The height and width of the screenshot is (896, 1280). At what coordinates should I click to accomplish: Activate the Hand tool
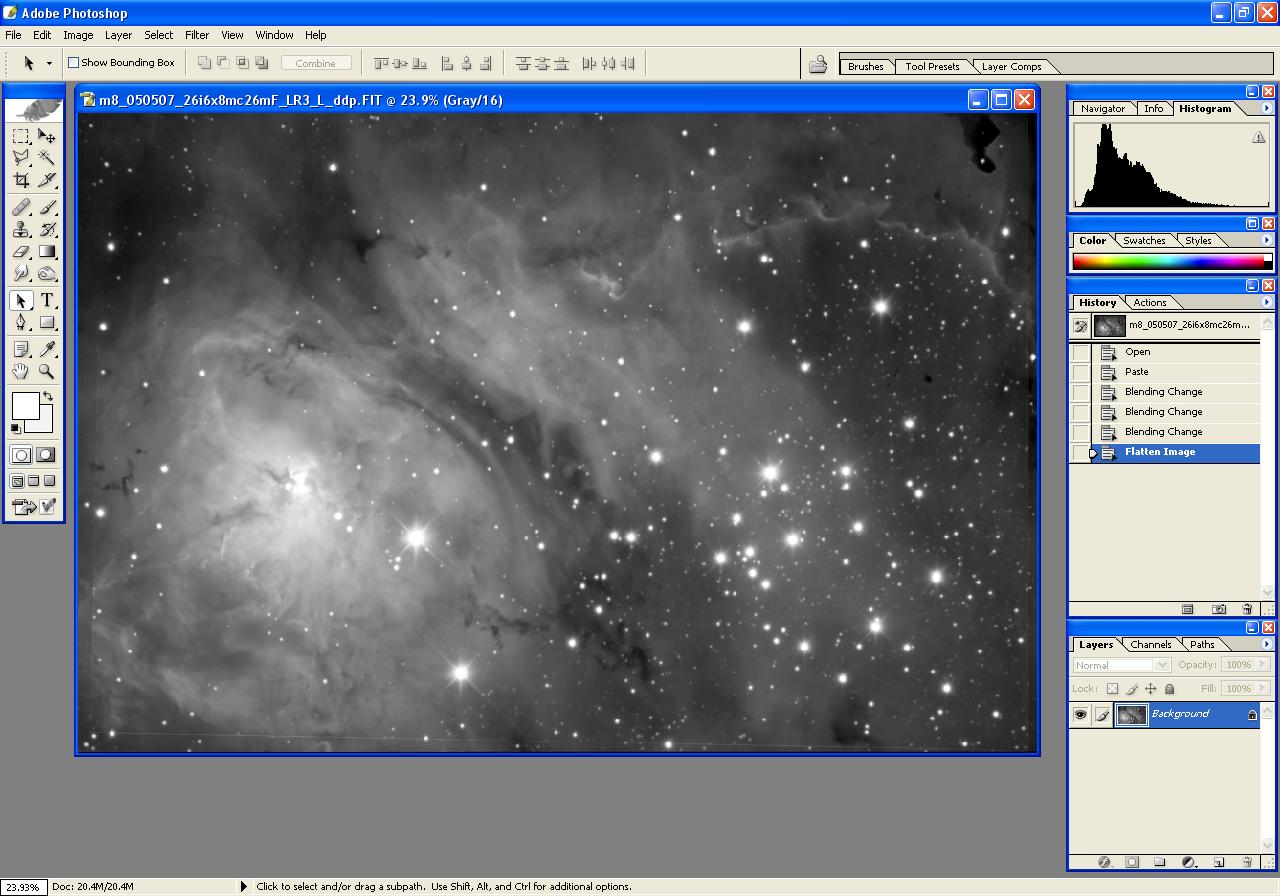[x=21, y=371]
